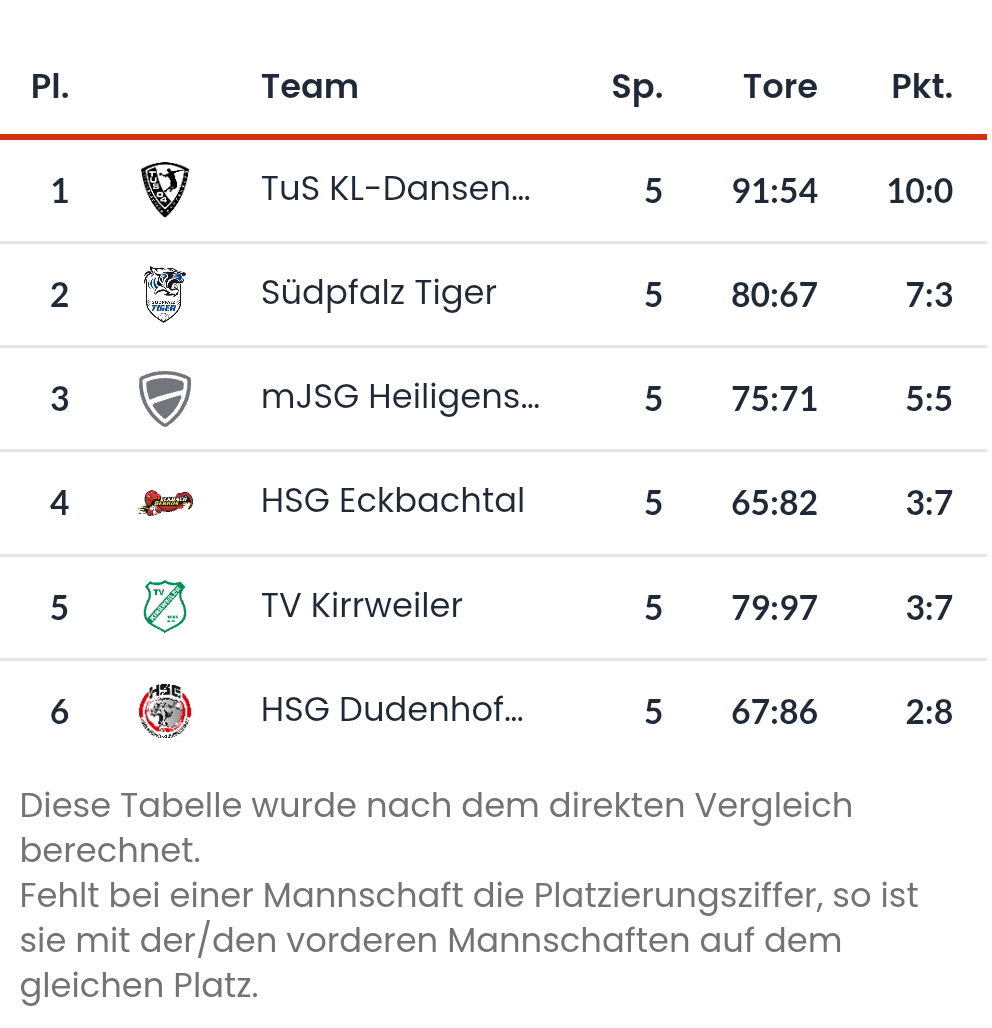Select the TV Kirrweiler team name
Screen dimensions: 992x1028
pyautogui.click(x=361, y=605)
